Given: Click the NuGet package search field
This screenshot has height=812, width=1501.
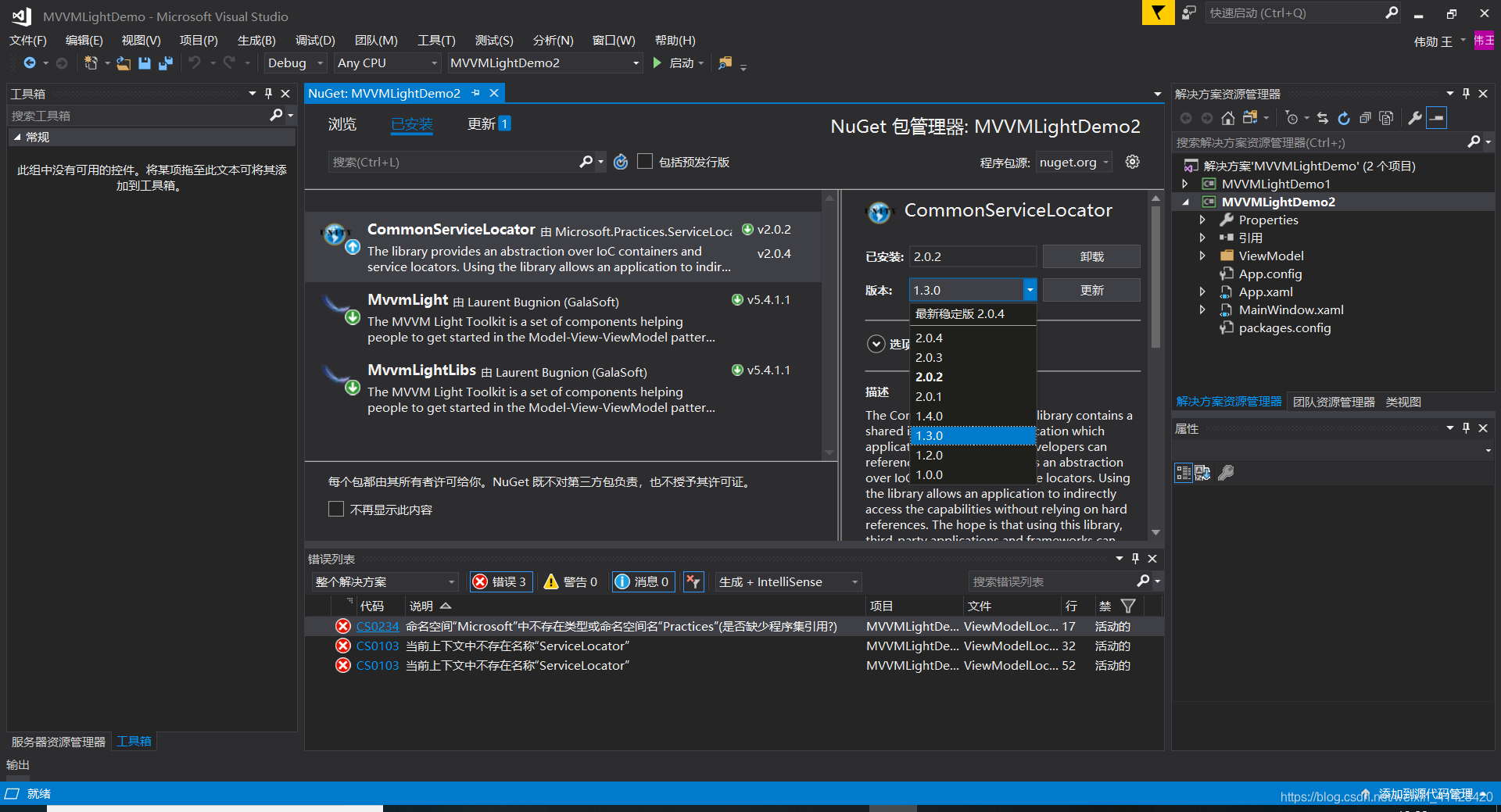Looking at the screenshot, I should [x=453, y=162].
